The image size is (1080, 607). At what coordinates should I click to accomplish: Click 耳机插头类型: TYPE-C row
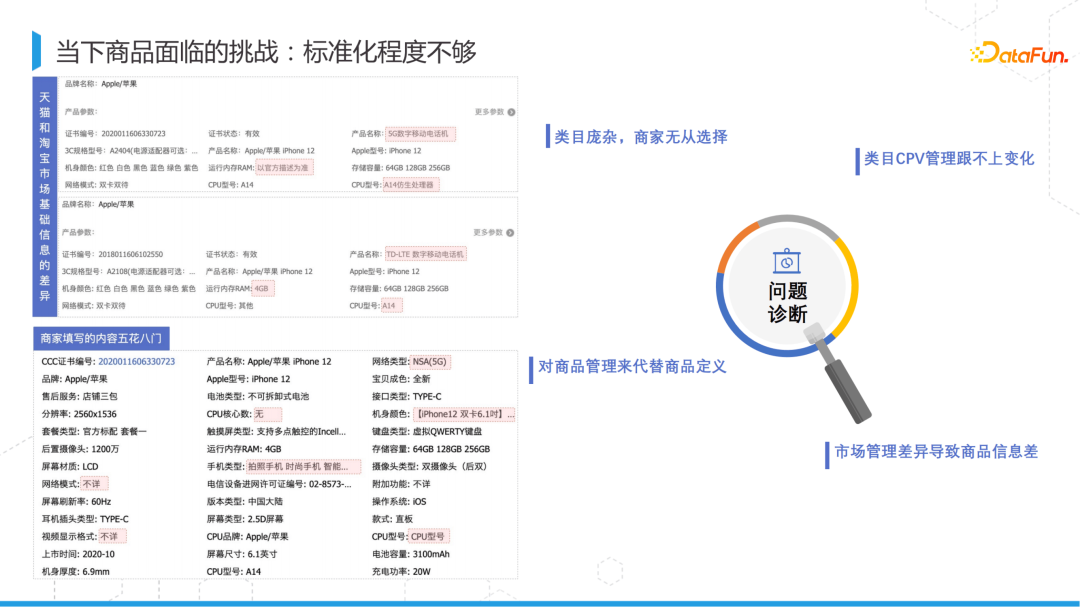(85, 519)
